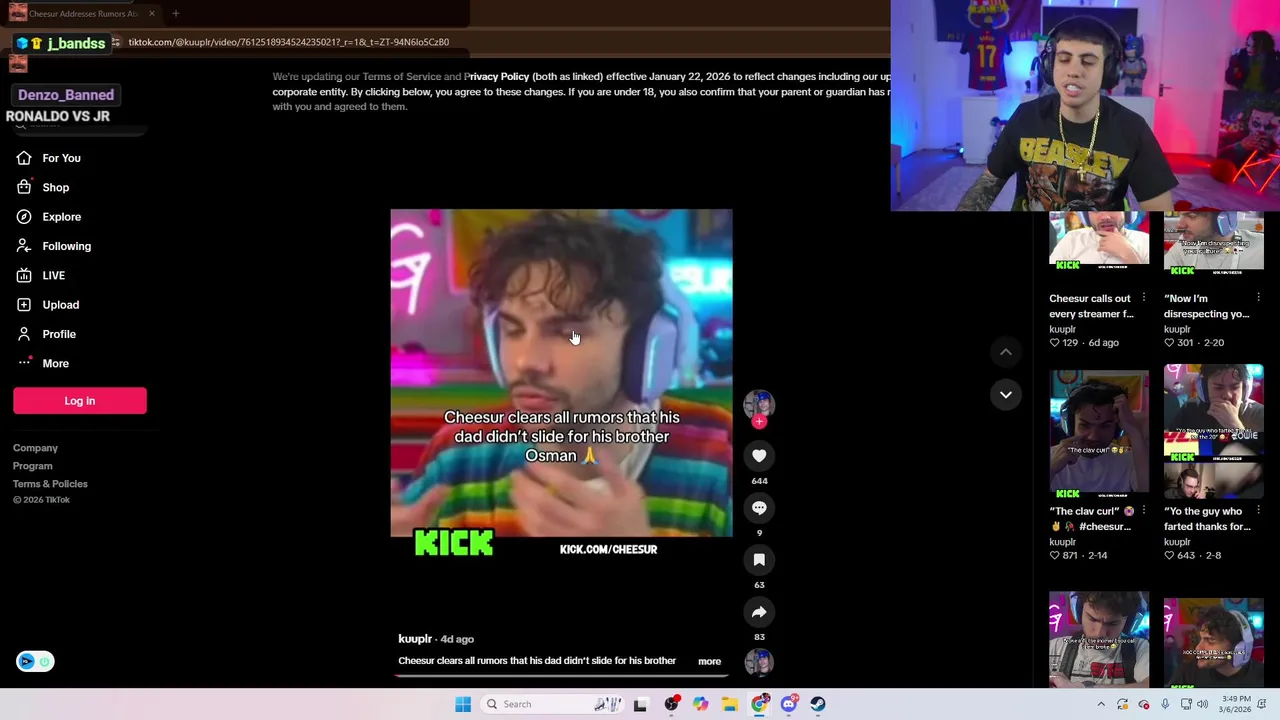1280x720 pixels.
Task: Open the taskbar clock showing 3:49 PM
Action: coord(1236,704)
